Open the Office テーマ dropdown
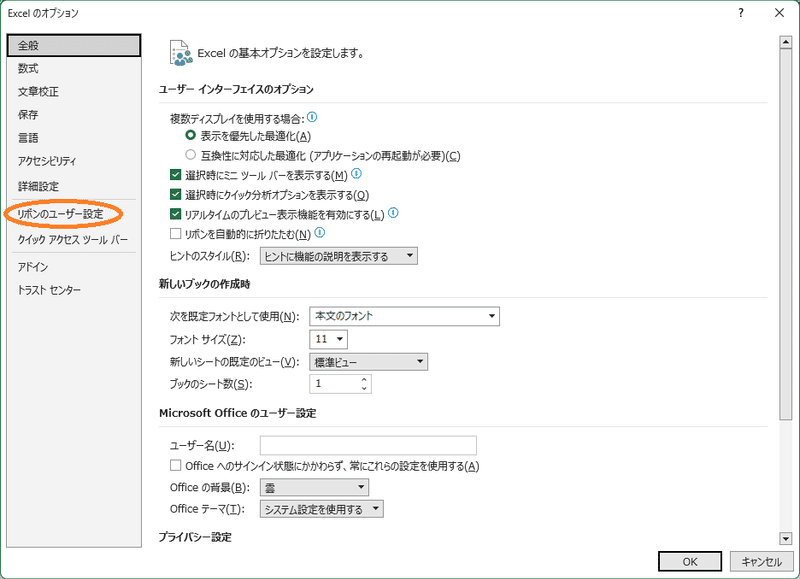 pyautogui.click(x=322, y=509)
